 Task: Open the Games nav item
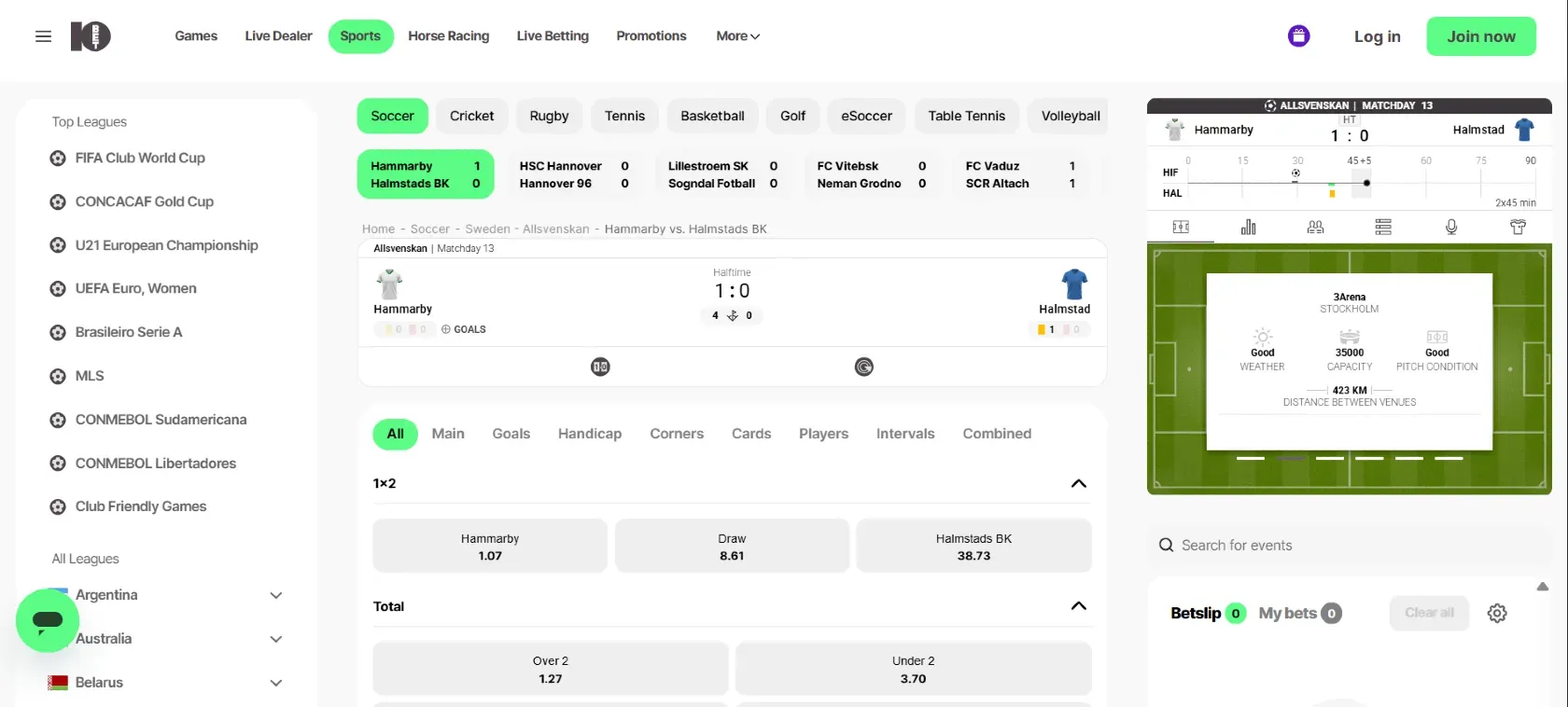pos(196,36)
